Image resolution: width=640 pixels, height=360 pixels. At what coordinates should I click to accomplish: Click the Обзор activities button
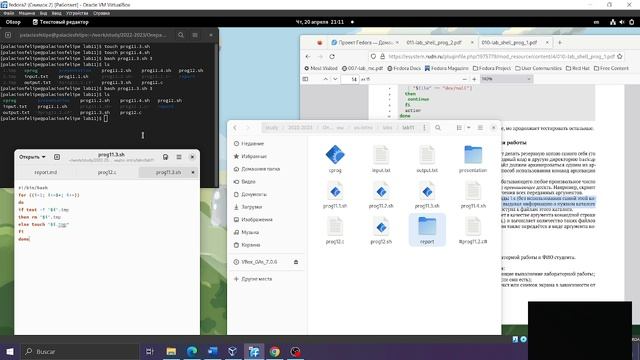click(x=13, y=22)
